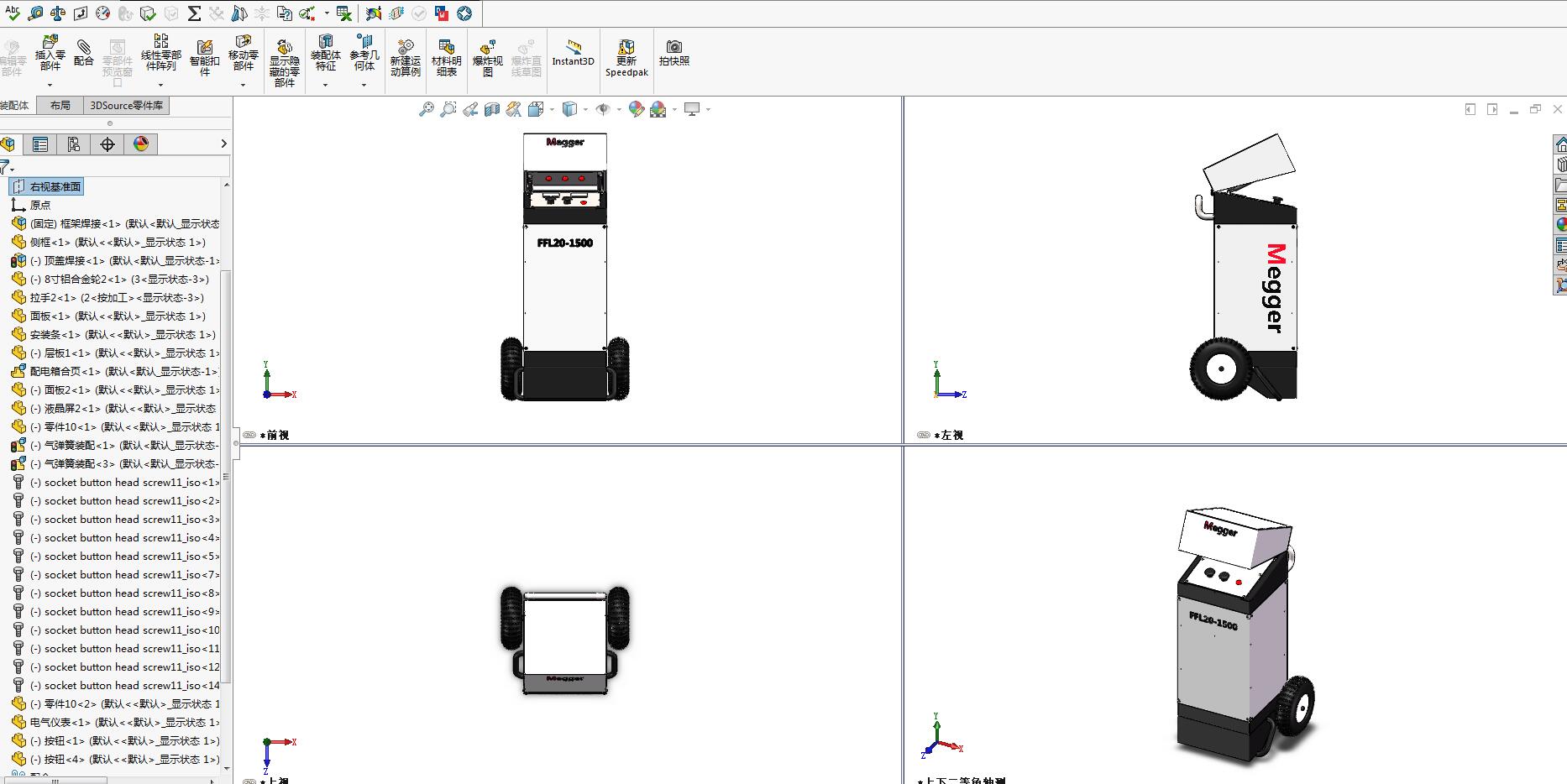The width and height of the screenshot is (1567, 784).
Task: Open Linear Component Pattern tool
Action: pos(160,52)
